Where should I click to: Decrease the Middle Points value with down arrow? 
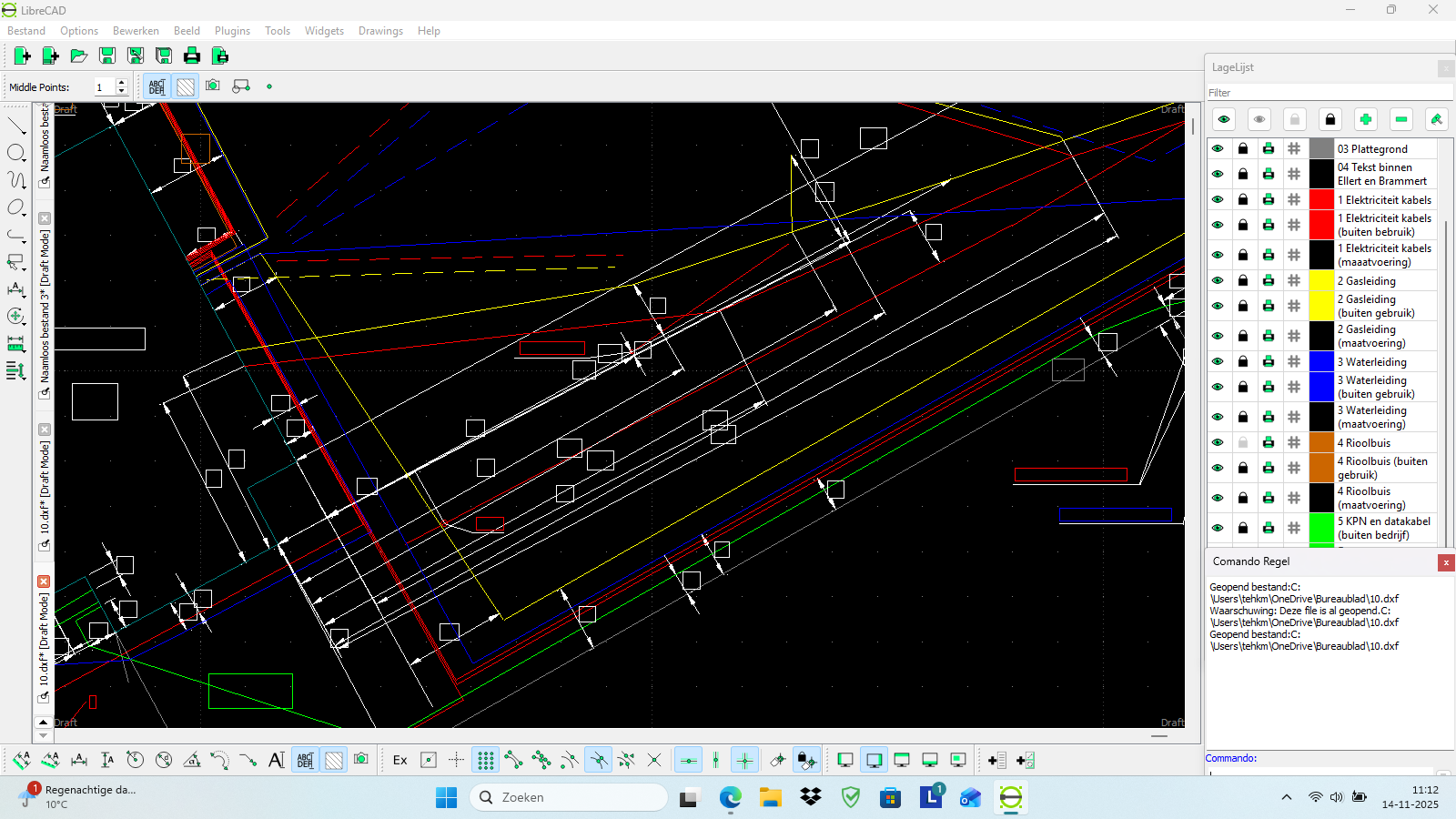pyautogui.click(x=122, y=92)
